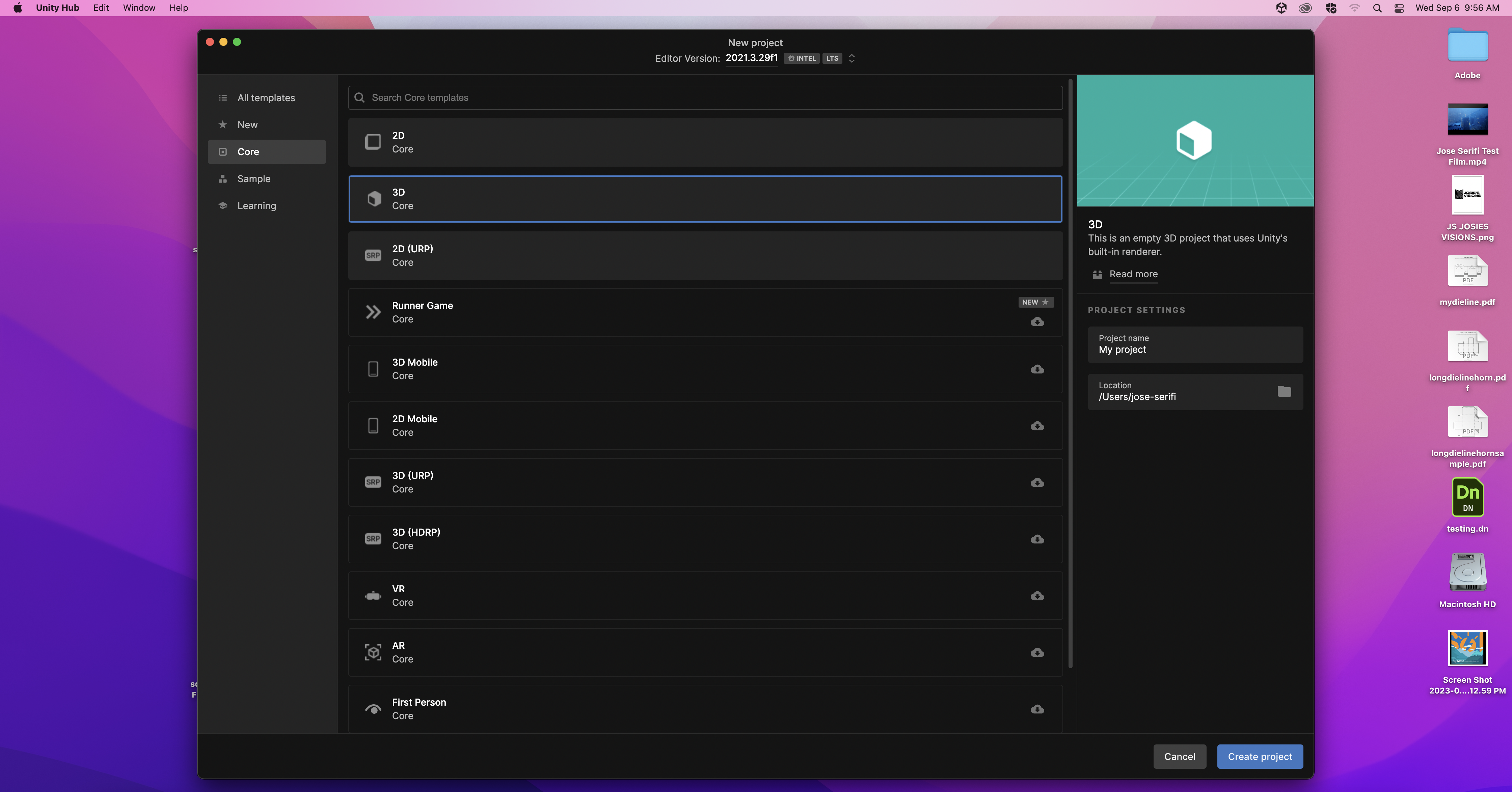Viewport: 1512px width, 792px height.
Task: Edit the Project name field
Action: [x=1195, y=344]
